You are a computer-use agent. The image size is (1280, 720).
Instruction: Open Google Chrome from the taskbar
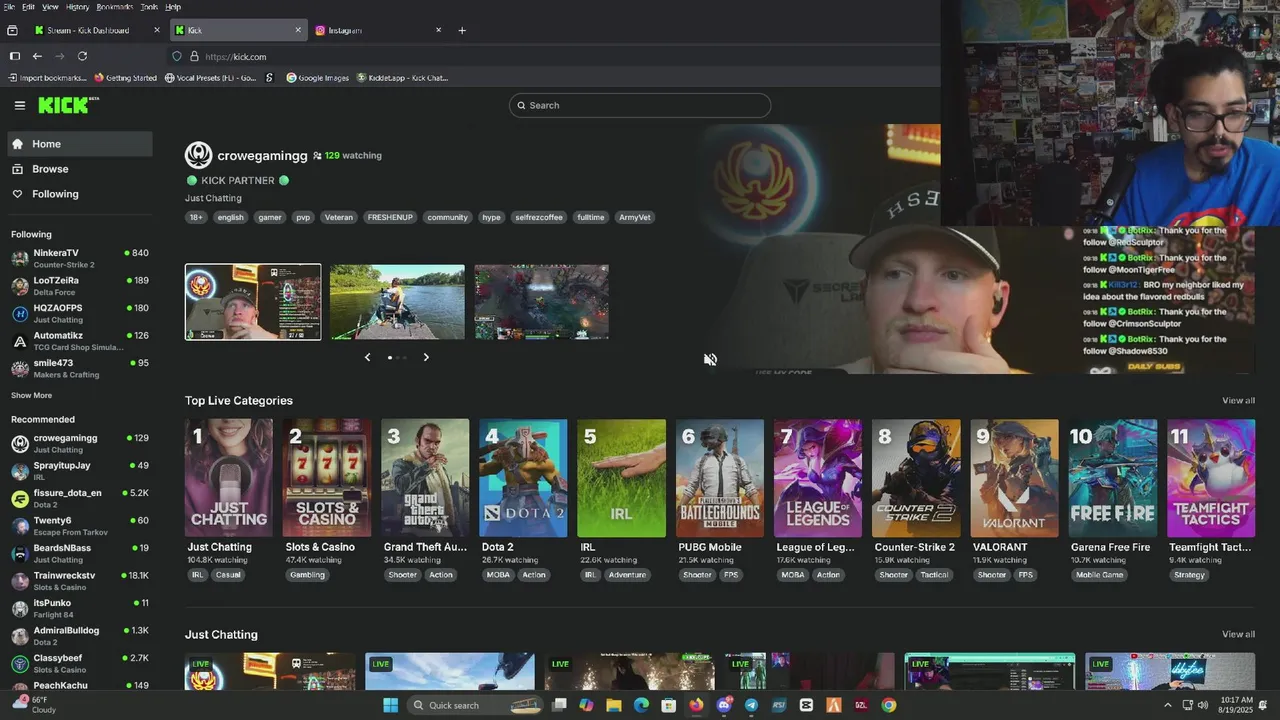coord(888,705)
